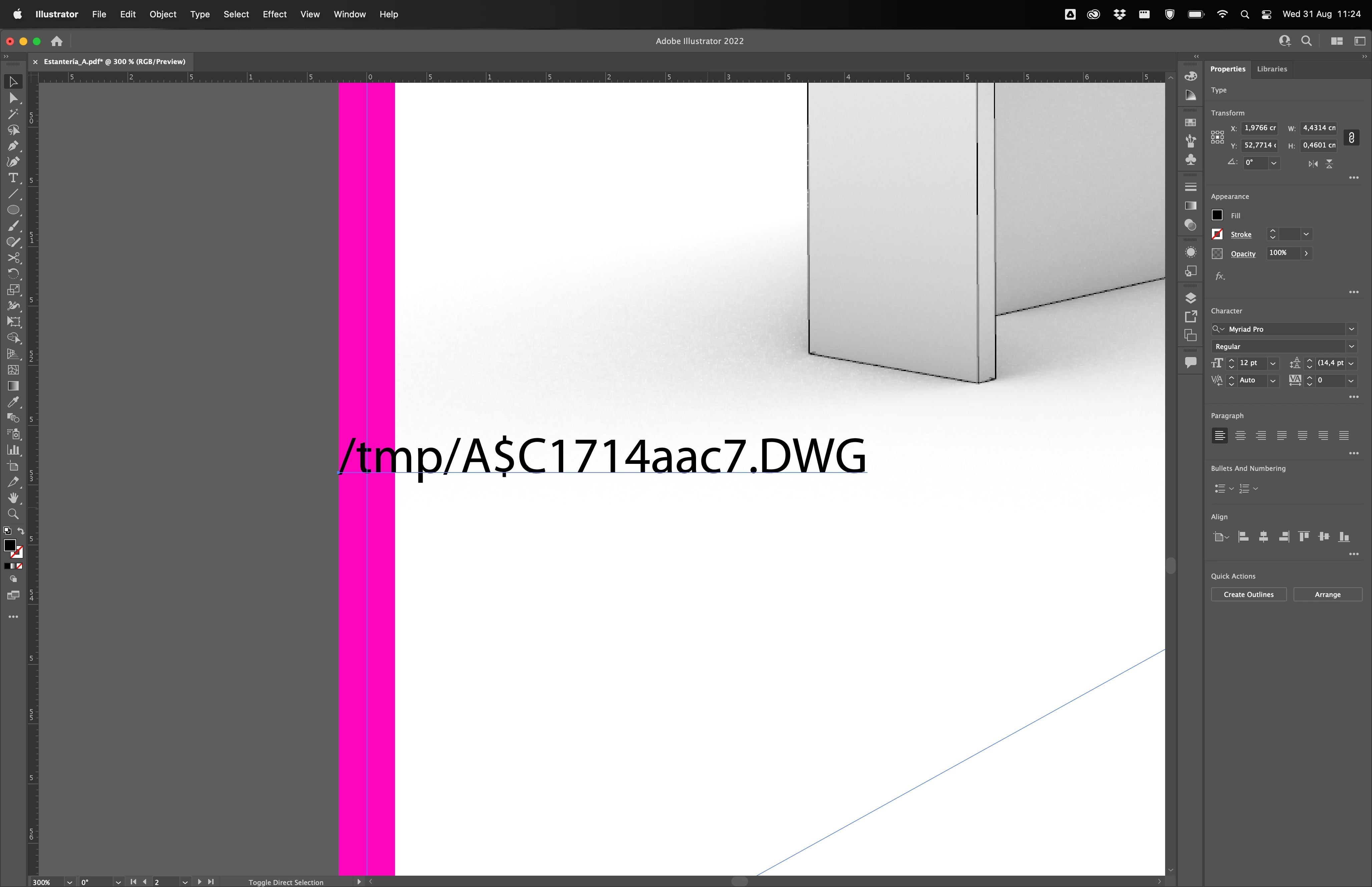Screen dimensions: 1372x887
Task: Open the Myriad Pro font family dropdown
Action: point(1351,329)
